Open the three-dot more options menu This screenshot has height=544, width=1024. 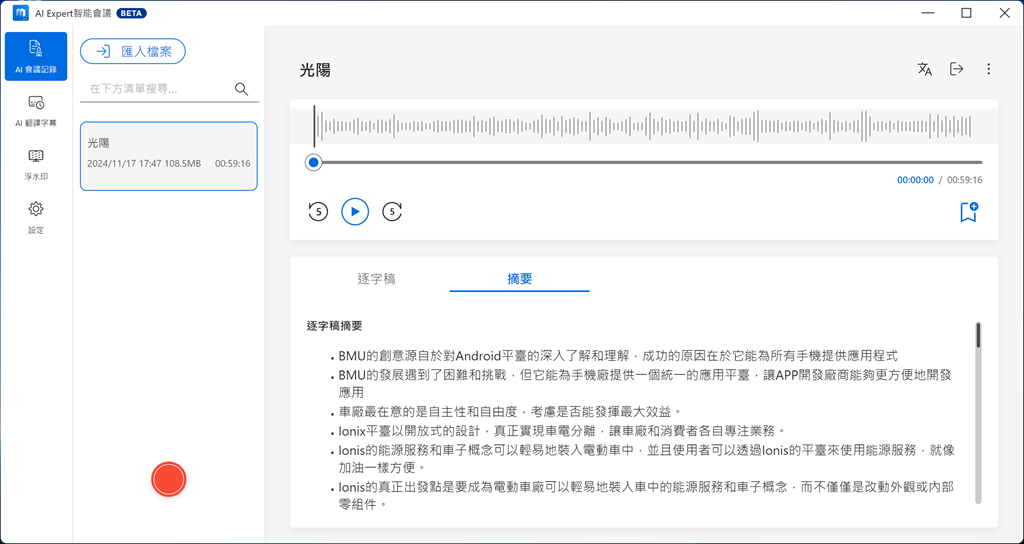(x=988, y=69)
